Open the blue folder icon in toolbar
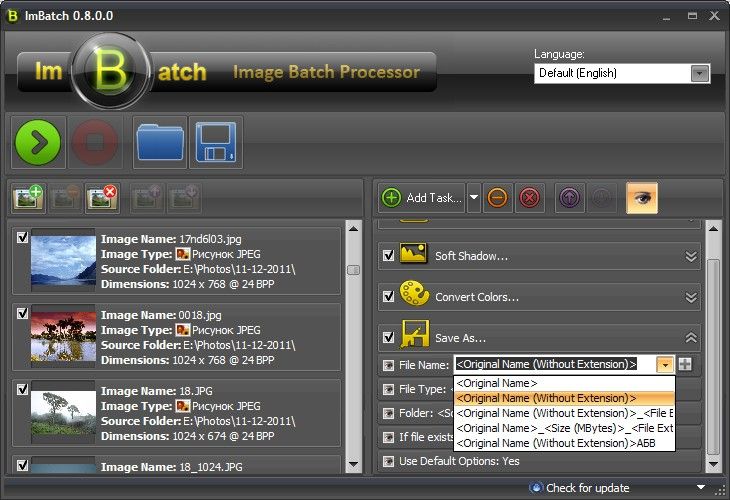This screenshot has height=500, width=730. click(x=159, y=142)
